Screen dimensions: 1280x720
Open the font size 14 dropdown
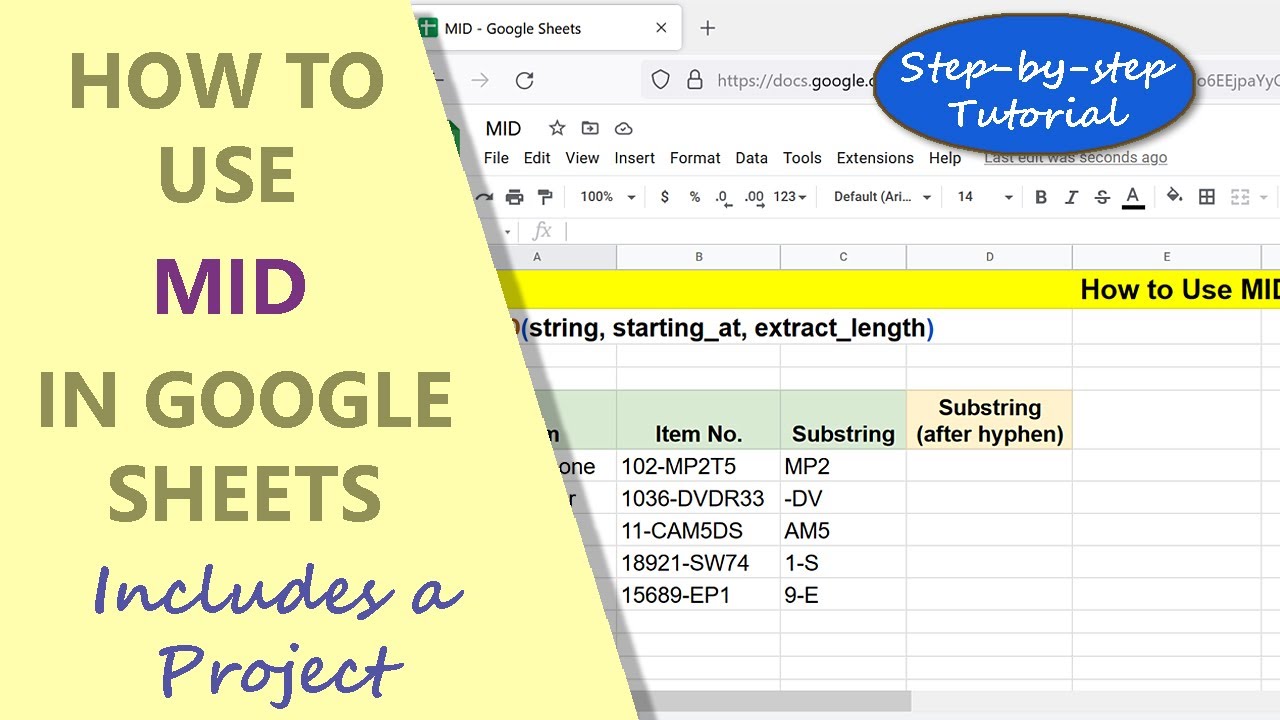(985, 197)
